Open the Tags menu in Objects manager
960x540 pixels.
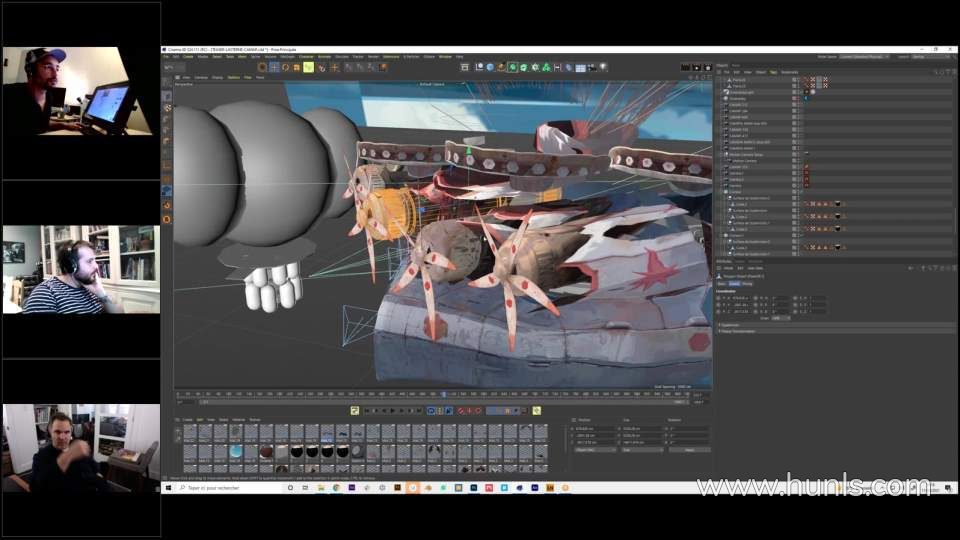(773, 72)
